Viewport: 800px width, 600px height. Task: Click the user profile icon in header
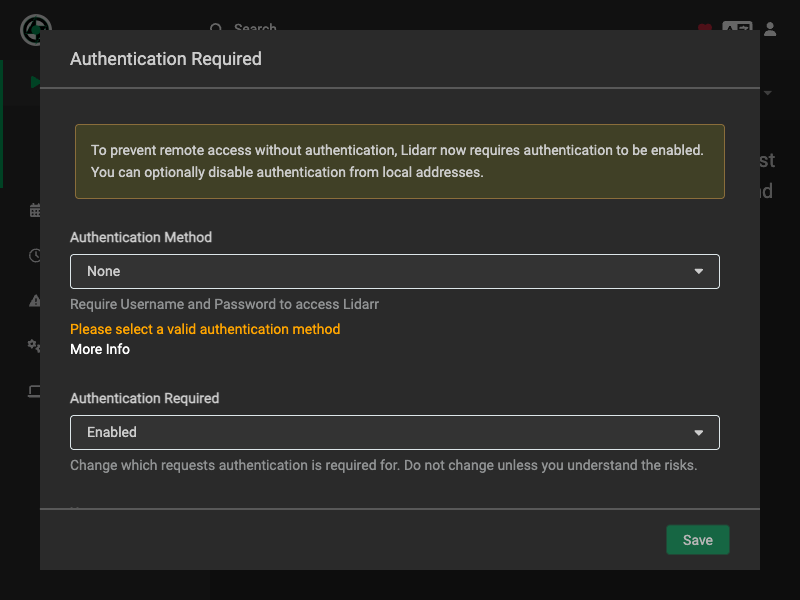pyautogui.click(x=770, y=29)
